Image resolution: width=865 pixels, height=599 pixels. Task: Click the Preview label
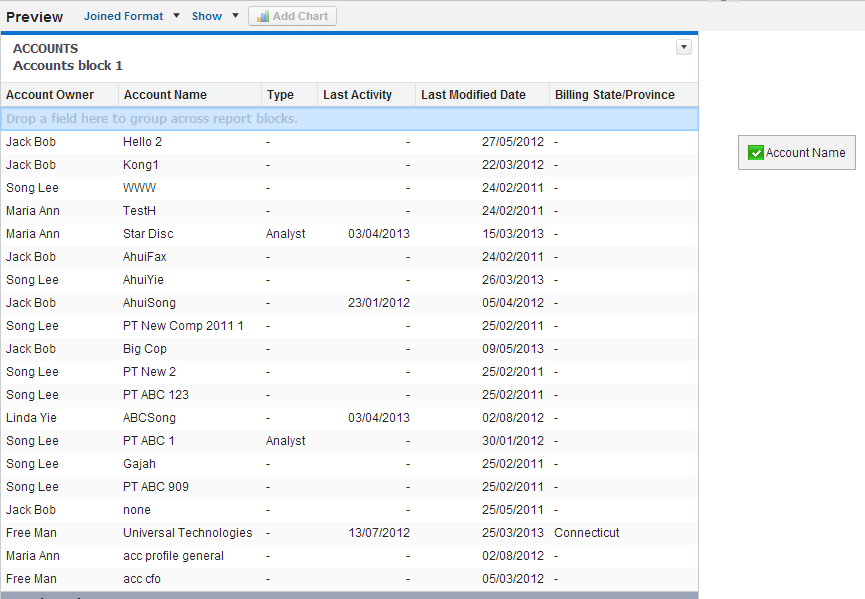pyautogui.click(x=34, y=16)
